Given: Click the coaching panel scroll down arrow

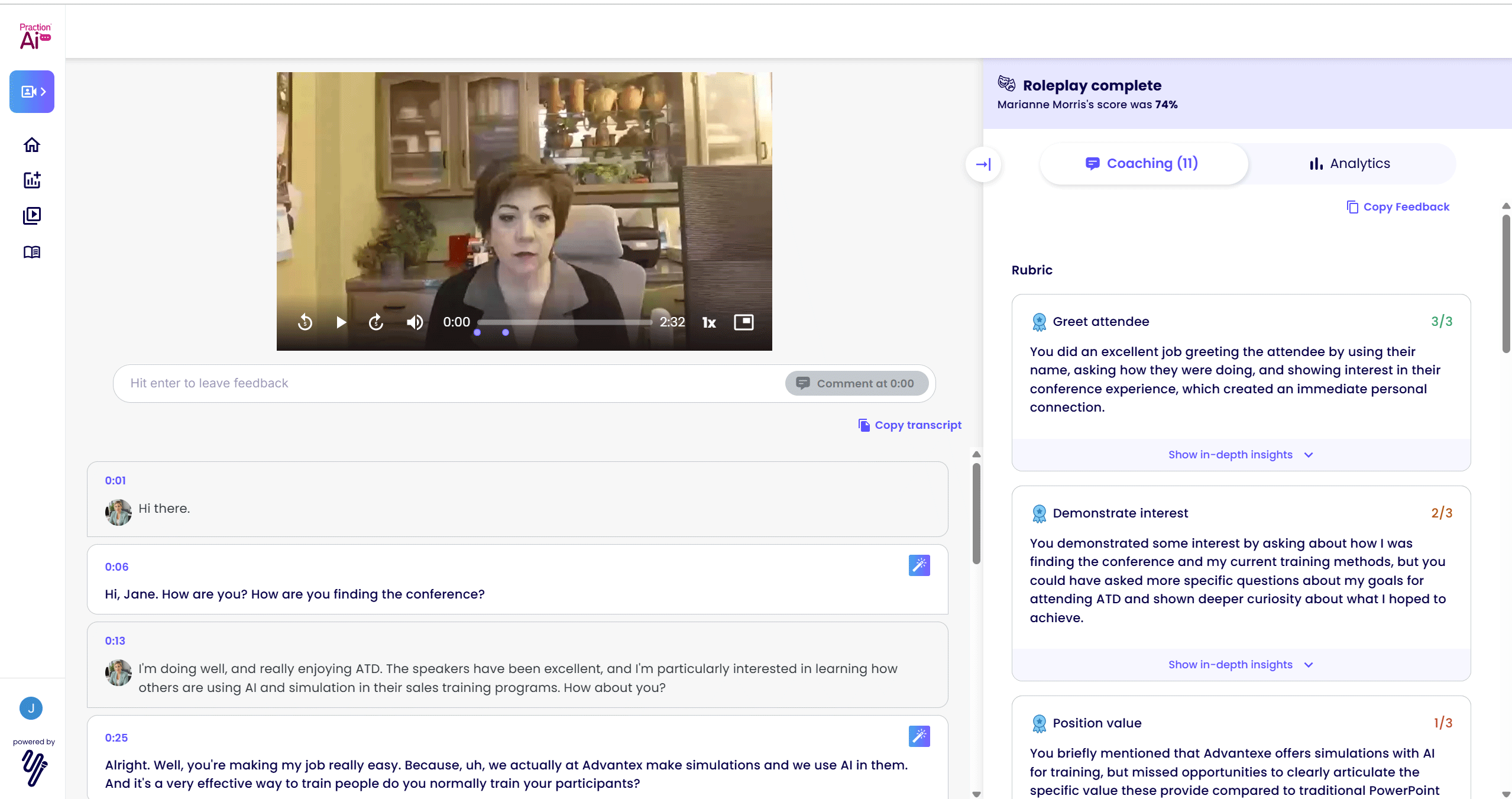Looking at the screenshot, I should 1506,794.
